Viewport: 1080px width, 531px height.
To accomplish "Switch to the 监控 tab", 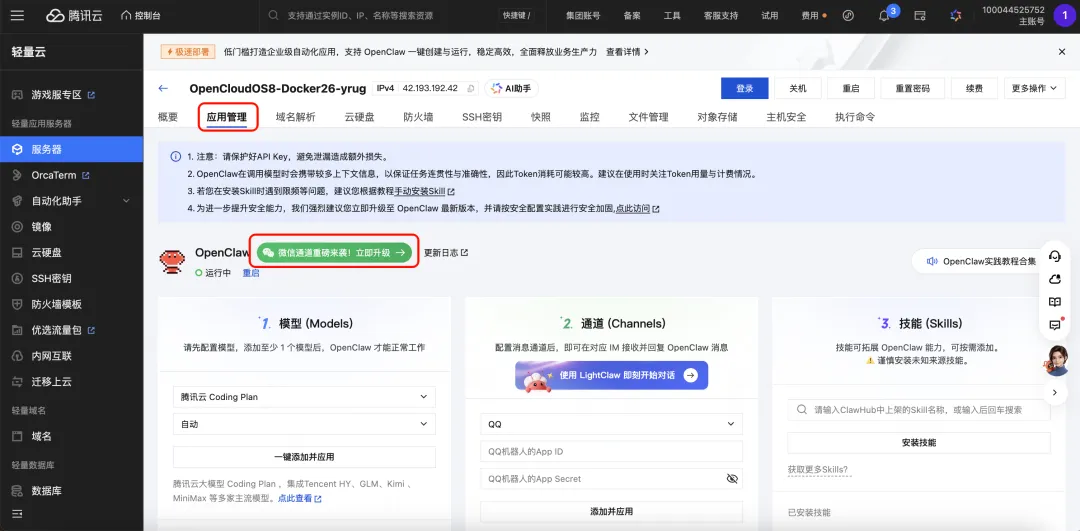I will click(x=590, y=117).
